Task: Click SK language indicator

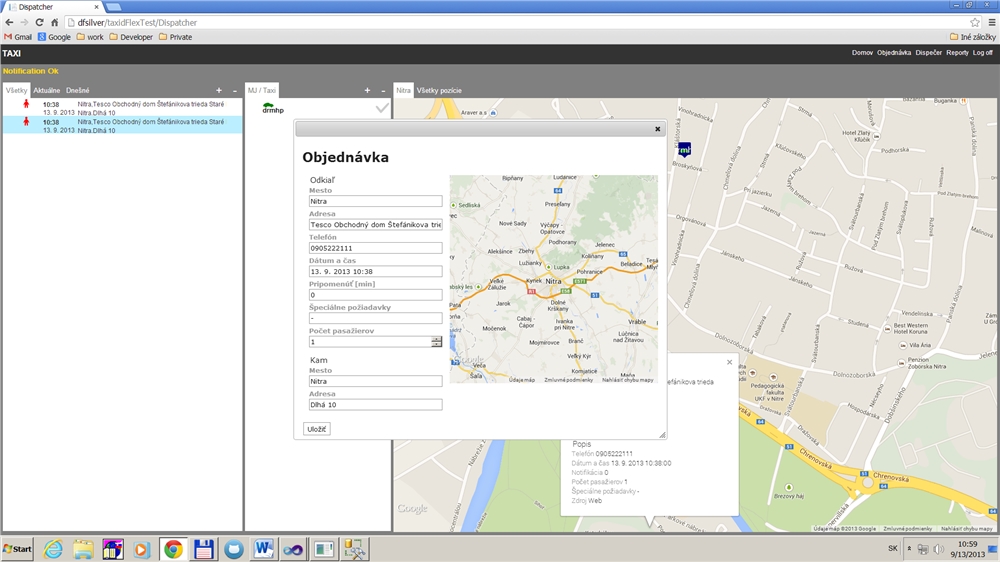Action: [x=892, y=549]
